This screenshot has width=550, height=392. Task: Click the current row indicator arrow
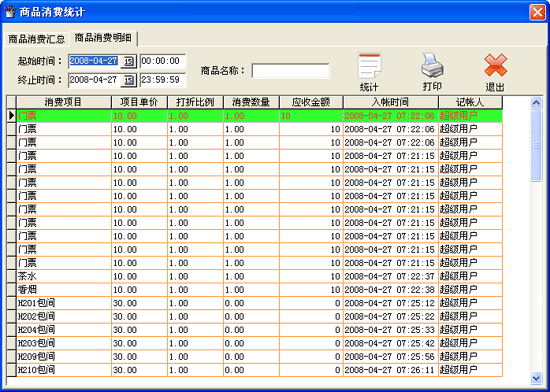[12, 116]
